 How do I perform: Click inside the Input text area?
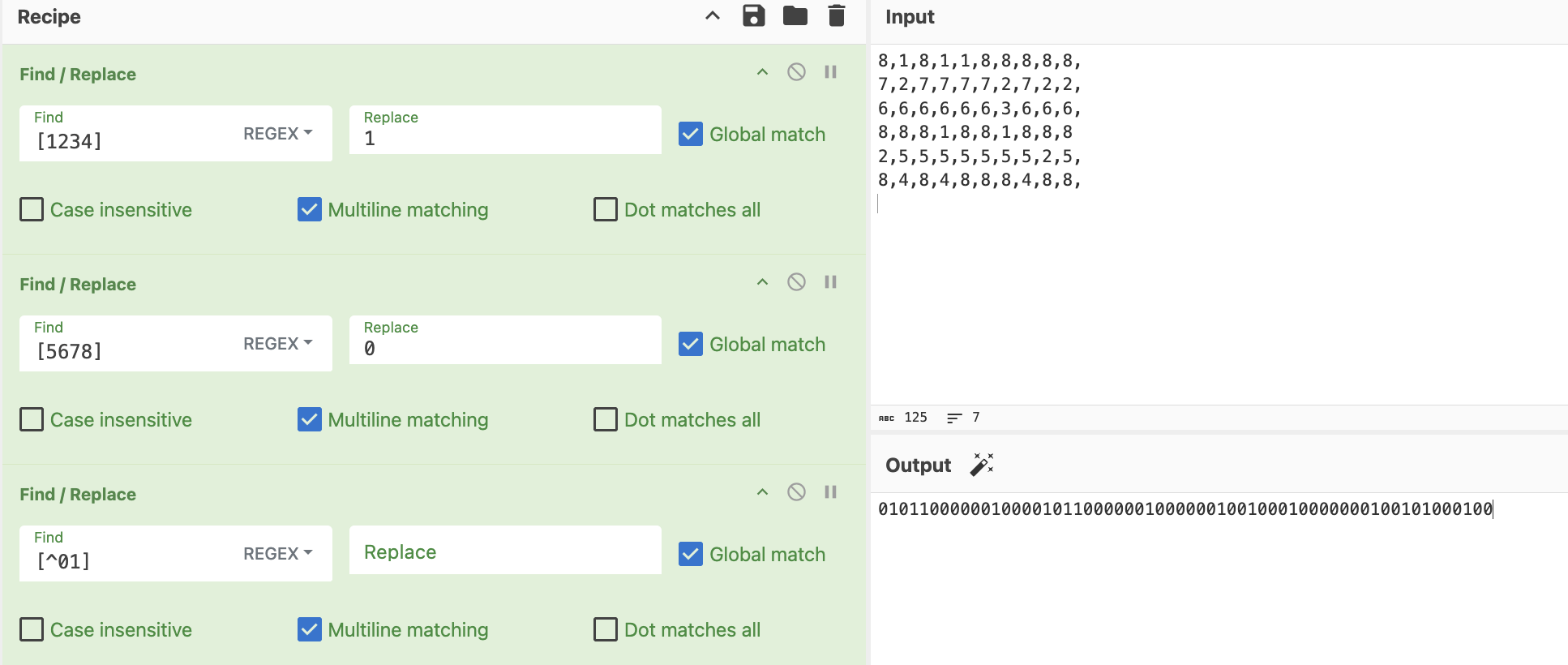(1216, 284)
